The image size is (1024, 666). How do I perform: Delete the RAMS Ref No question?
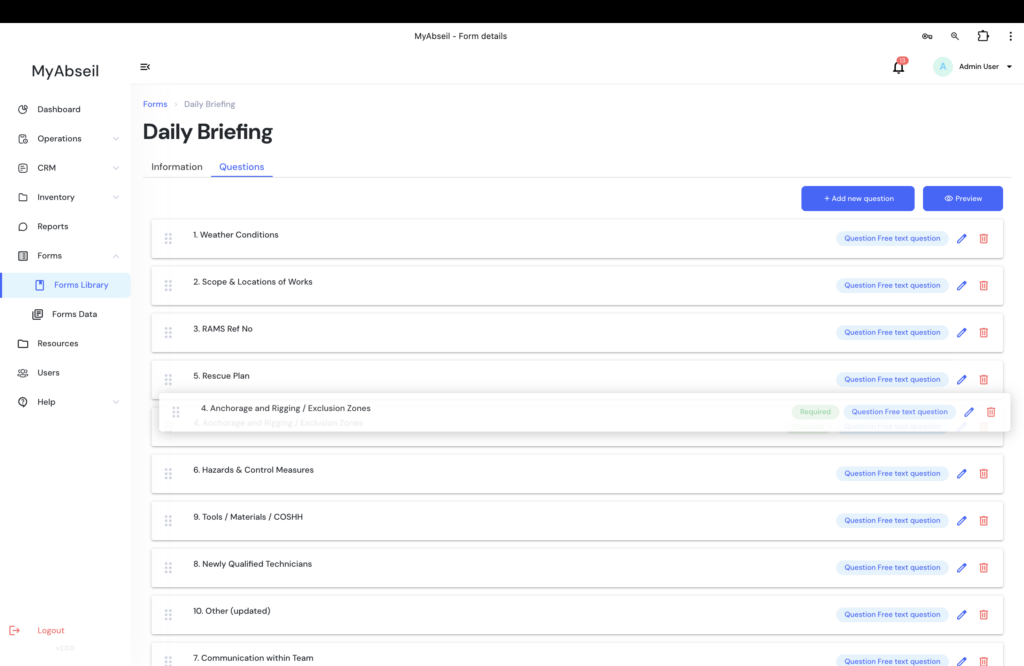(x=983, y=333)
